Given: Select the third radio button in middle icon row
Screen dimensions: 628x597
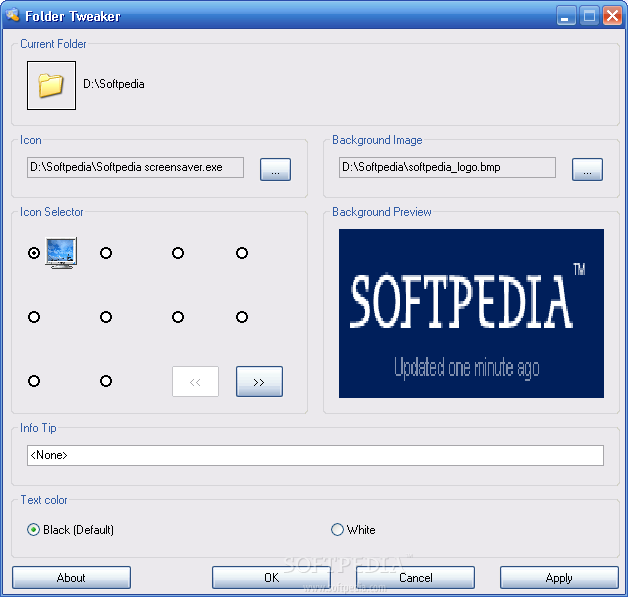Looking at the screenshot, I should click(x=178, y=317).
